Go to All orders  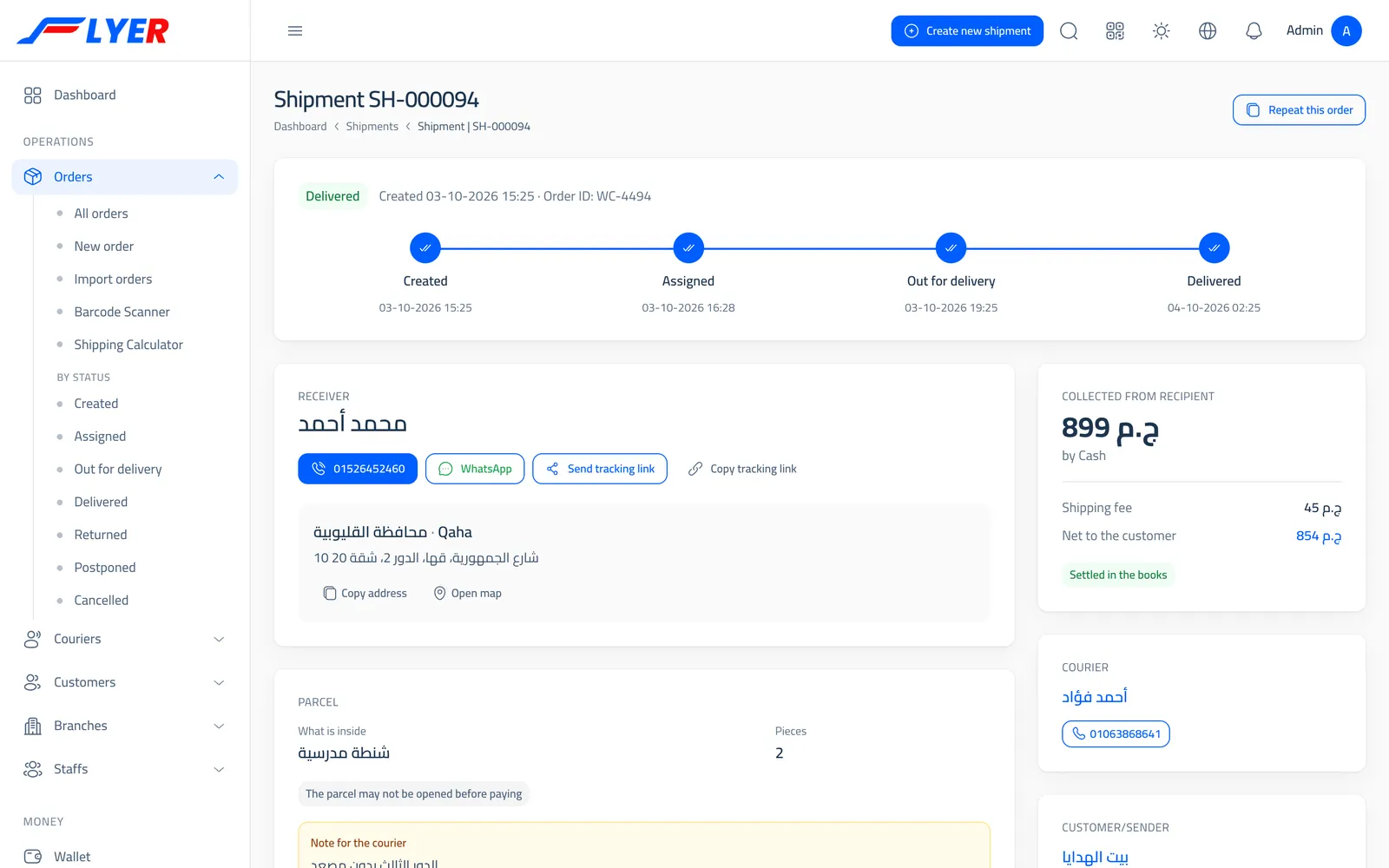[x=101, y=214]
